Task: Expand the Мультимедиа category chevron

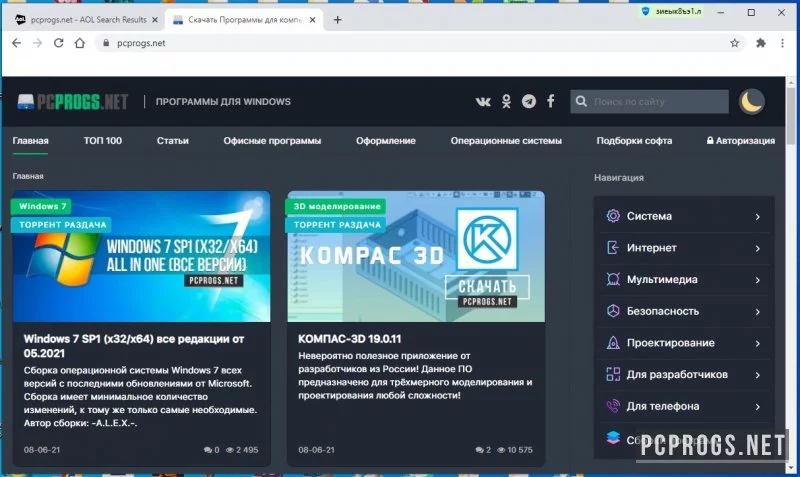Action: tap(758, 280)
